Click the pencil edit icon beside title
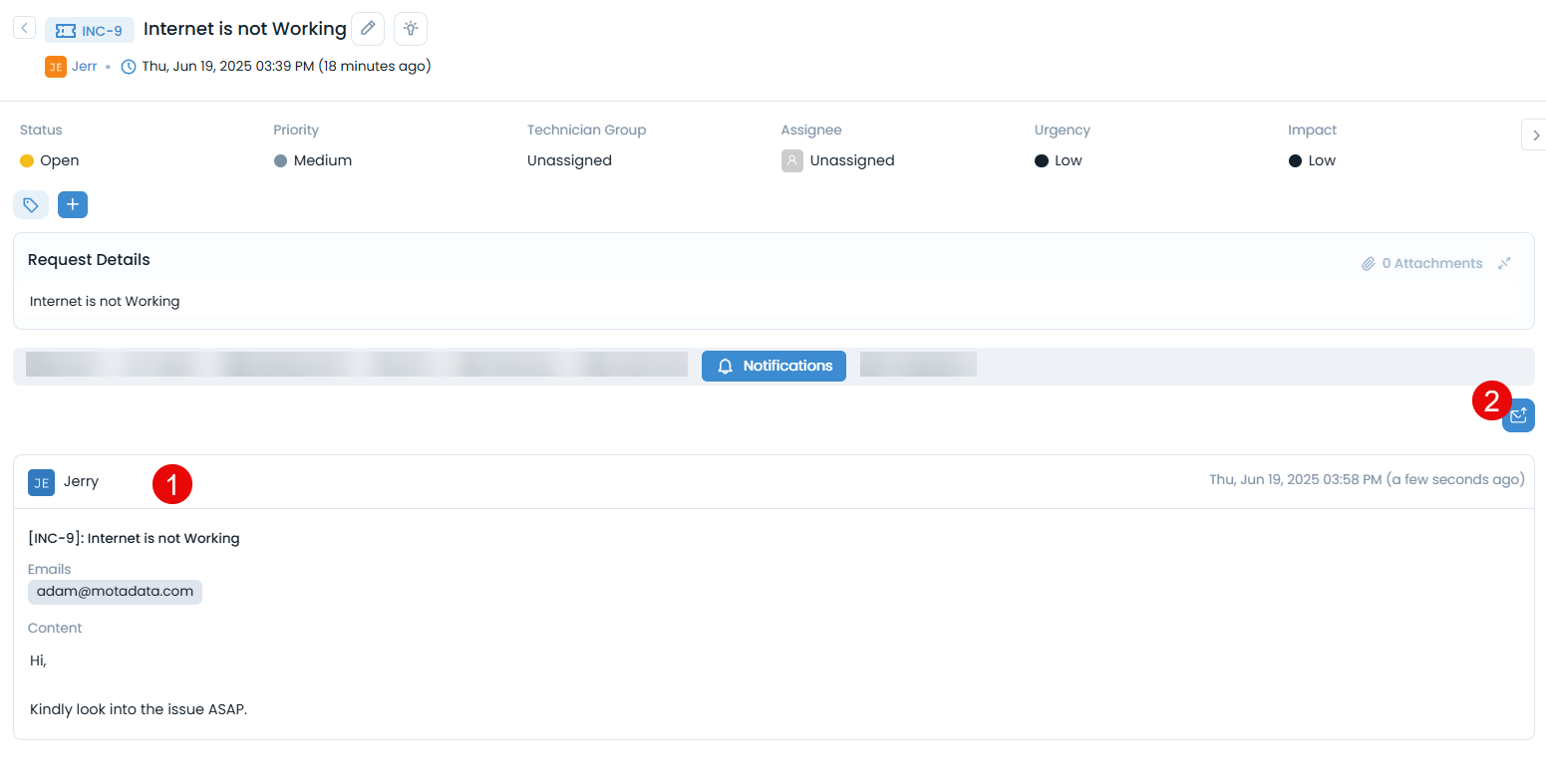This screenshot has height=784, width=1546. tap(368, 29)
